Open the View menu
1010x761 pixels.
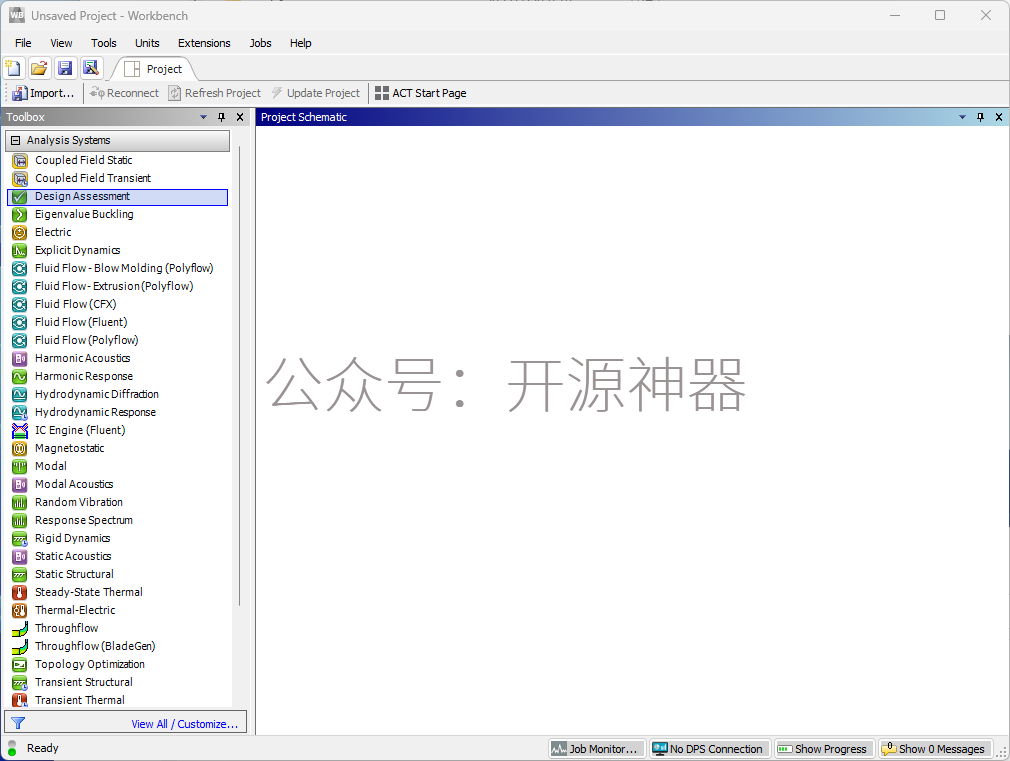tap(61, 43)
